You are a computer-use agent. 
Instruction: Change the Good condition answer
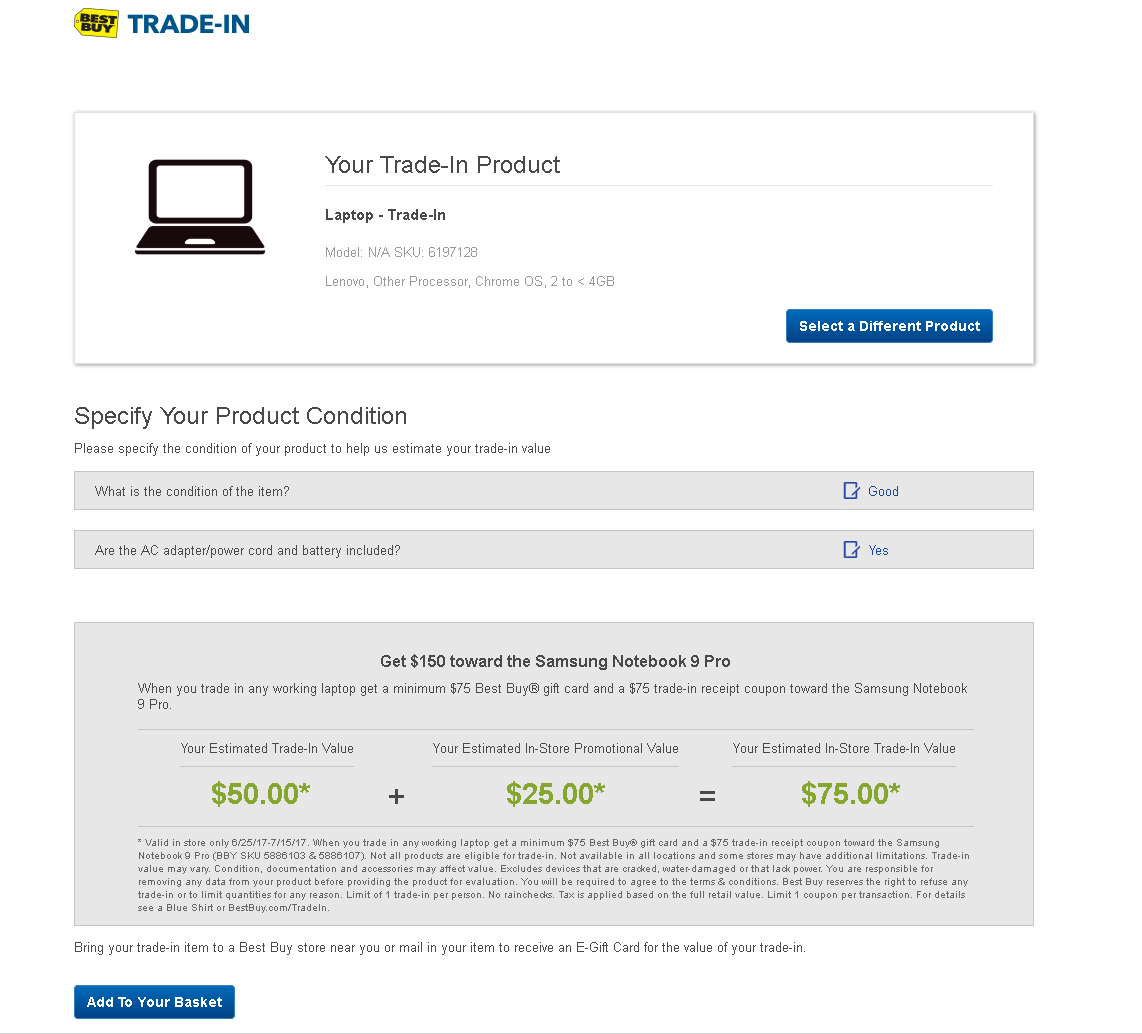point(883,492)
